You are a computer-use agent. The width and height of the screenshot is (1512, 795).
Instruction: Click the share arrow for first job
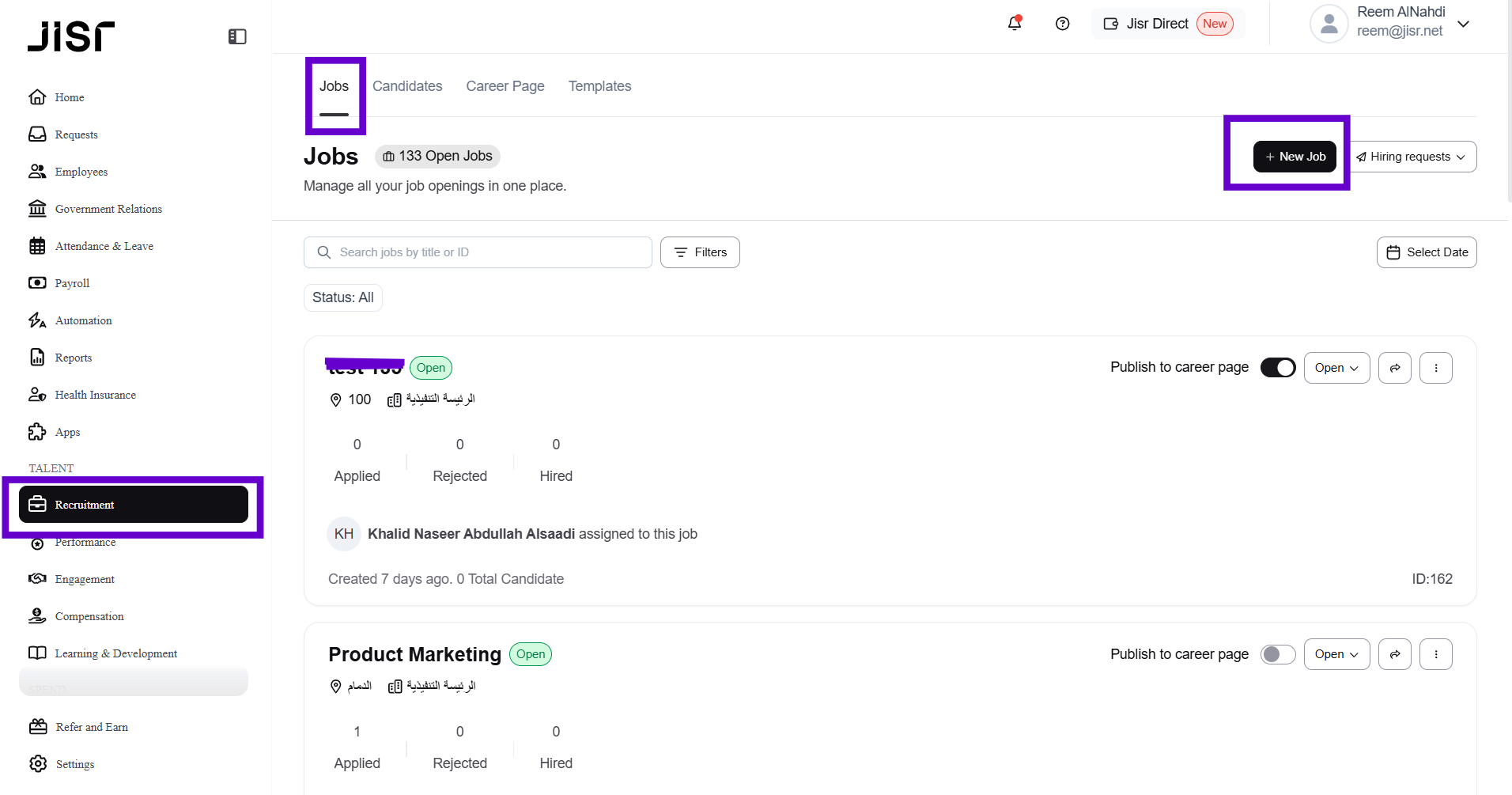point(1394,368)
